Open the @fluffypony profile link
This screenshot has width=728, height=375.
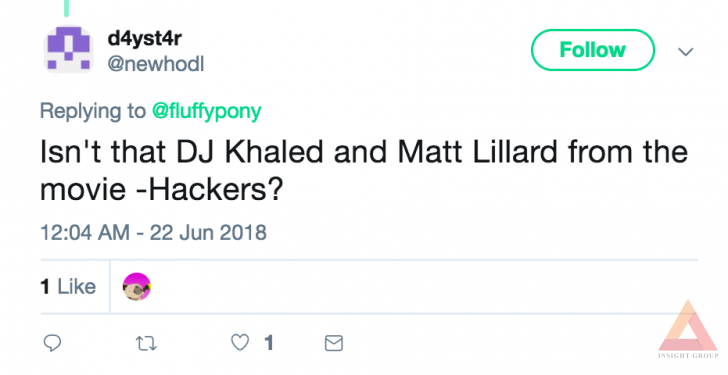pyautogui.click(x=207, y=111)
